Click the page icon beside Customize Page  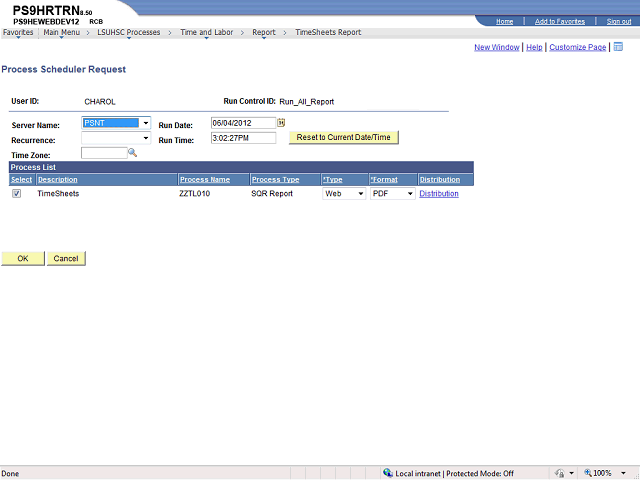tap(618, 47)
